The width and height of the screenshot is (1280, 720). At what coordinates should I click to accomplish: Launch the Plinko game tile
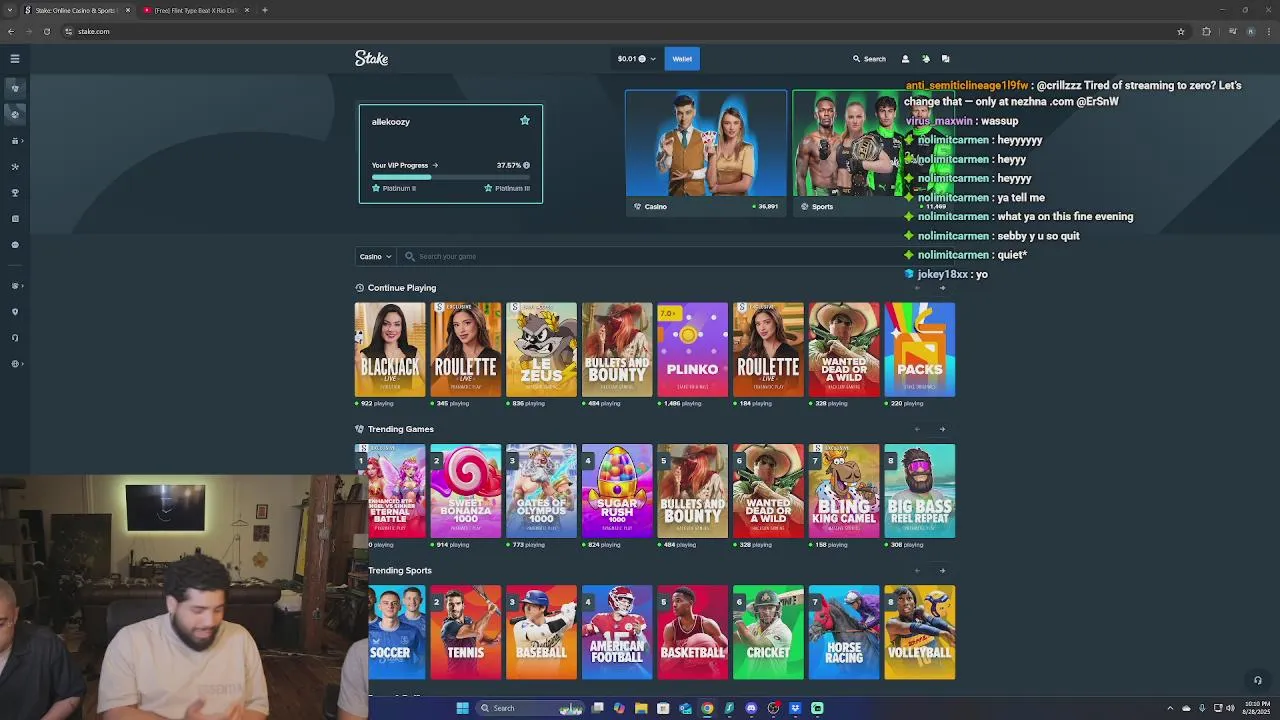click(692, 350)
